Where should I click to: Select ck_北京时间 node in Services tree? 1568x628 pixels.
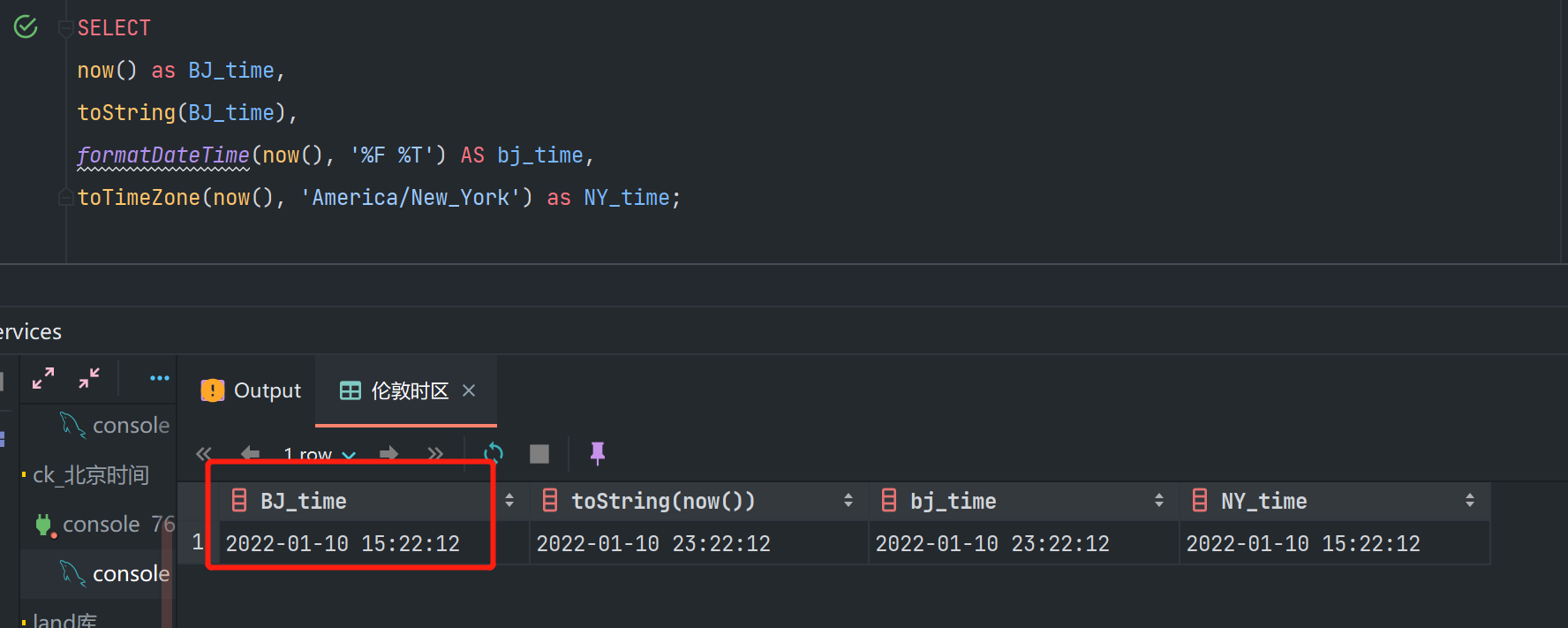91,475
